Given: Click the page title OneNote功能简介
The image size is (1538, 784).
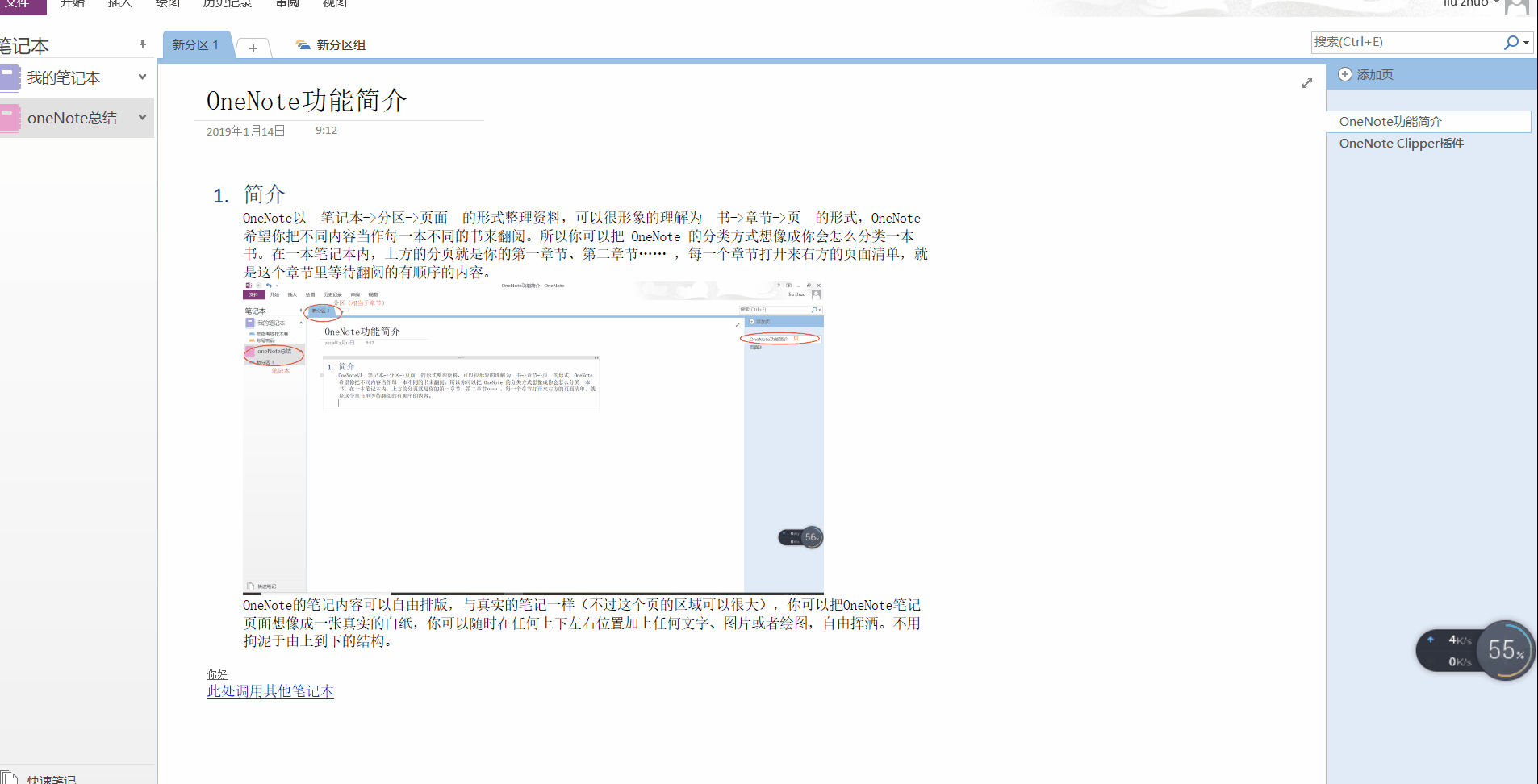Looking at the screenshot, I should pos(307,101).
